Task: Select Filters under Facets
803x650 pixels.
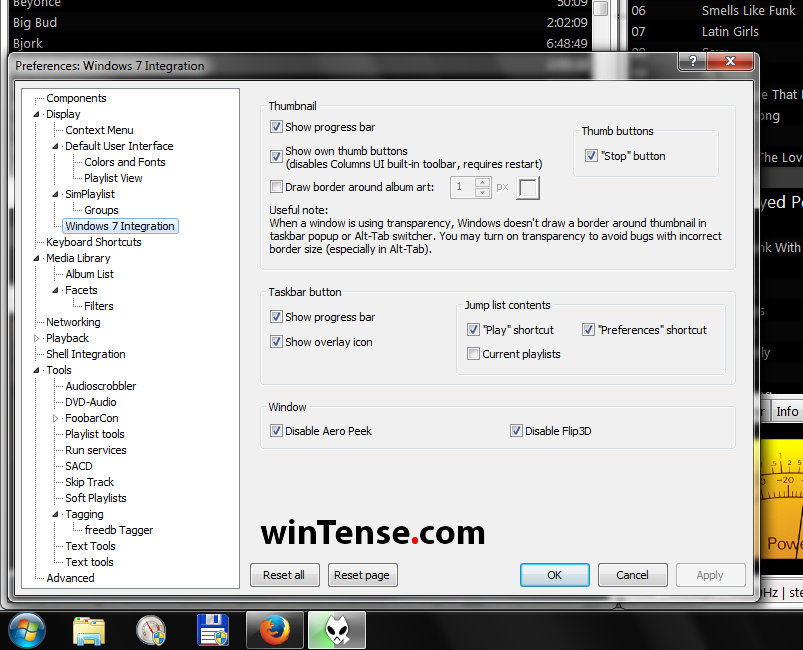Action: click(x=99, y=306)
